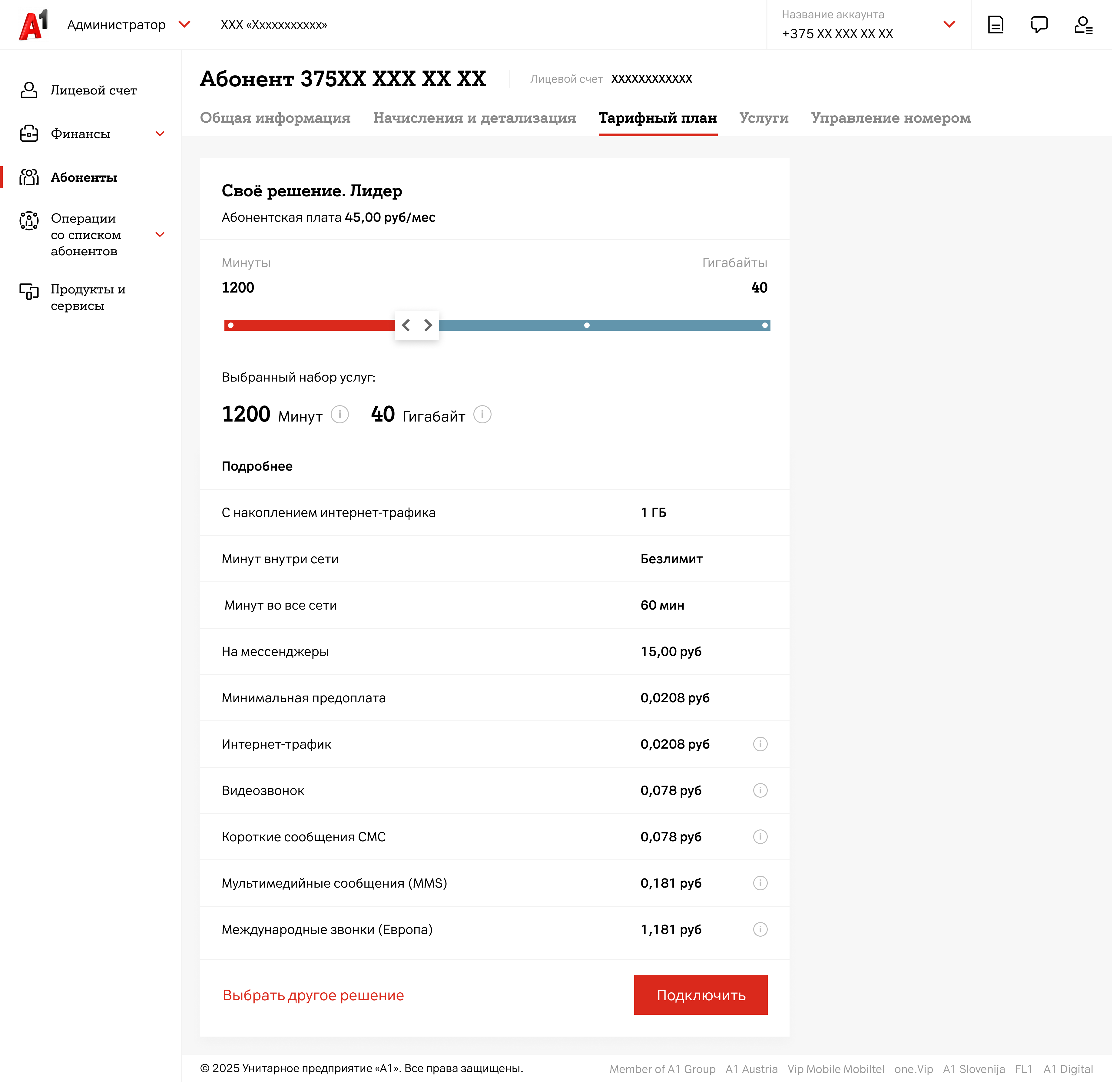Open the documents icon in header
This screenshot has width=1113, height=1092.
(x=995, y=25)
